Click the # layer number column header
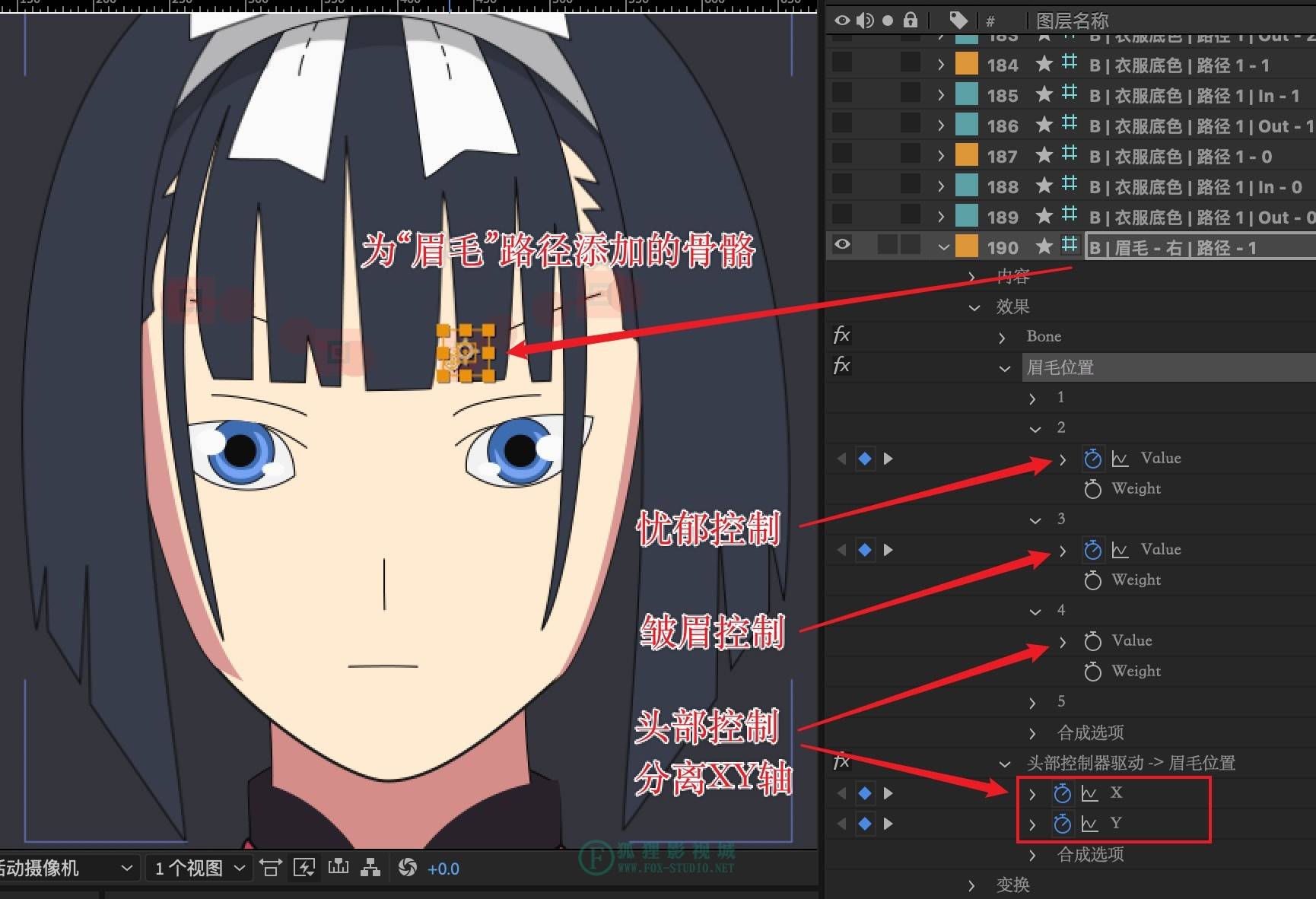 coord(990,21)
